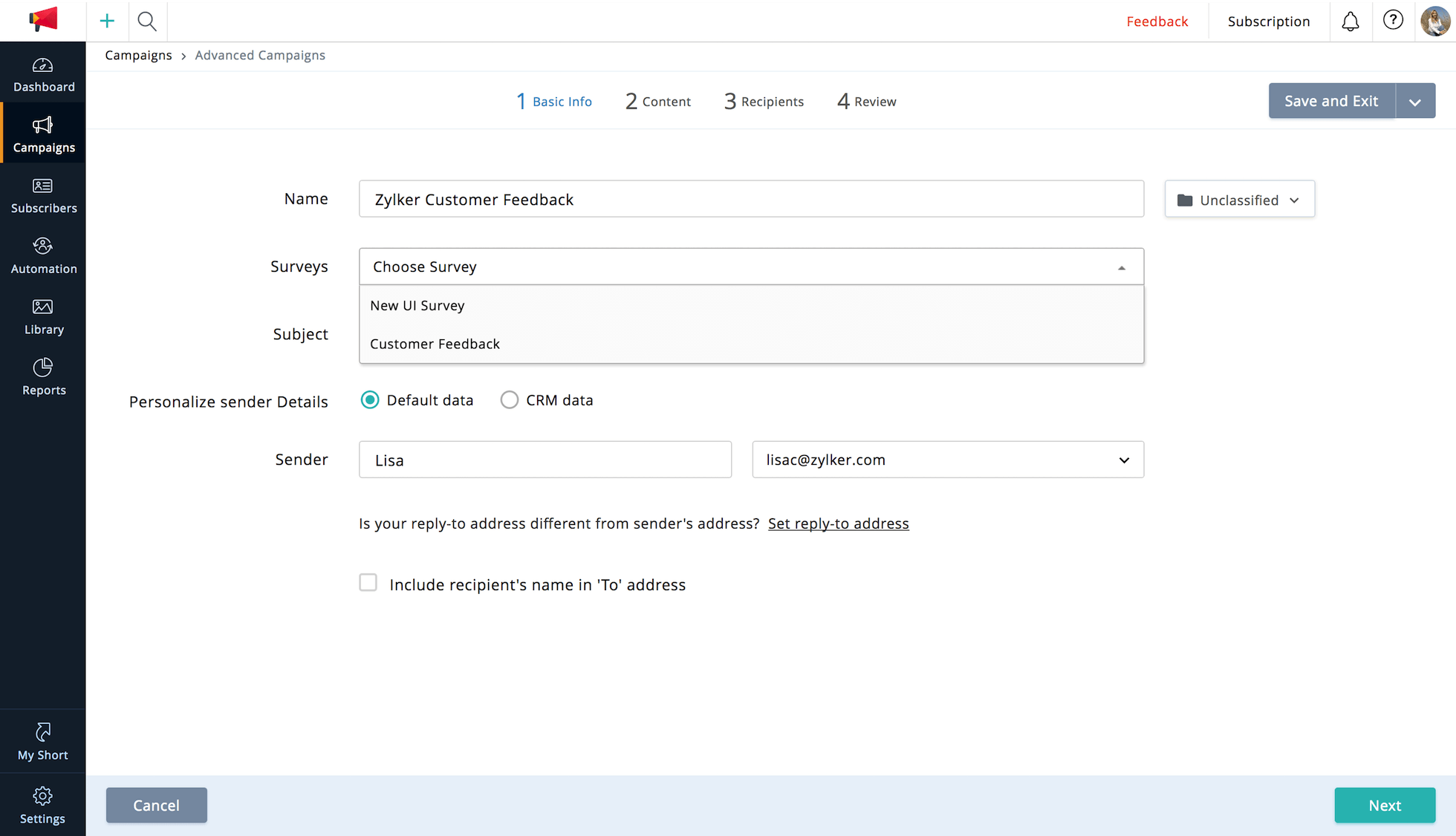Open the Unclassified folder dropdown

(1239, 200)
